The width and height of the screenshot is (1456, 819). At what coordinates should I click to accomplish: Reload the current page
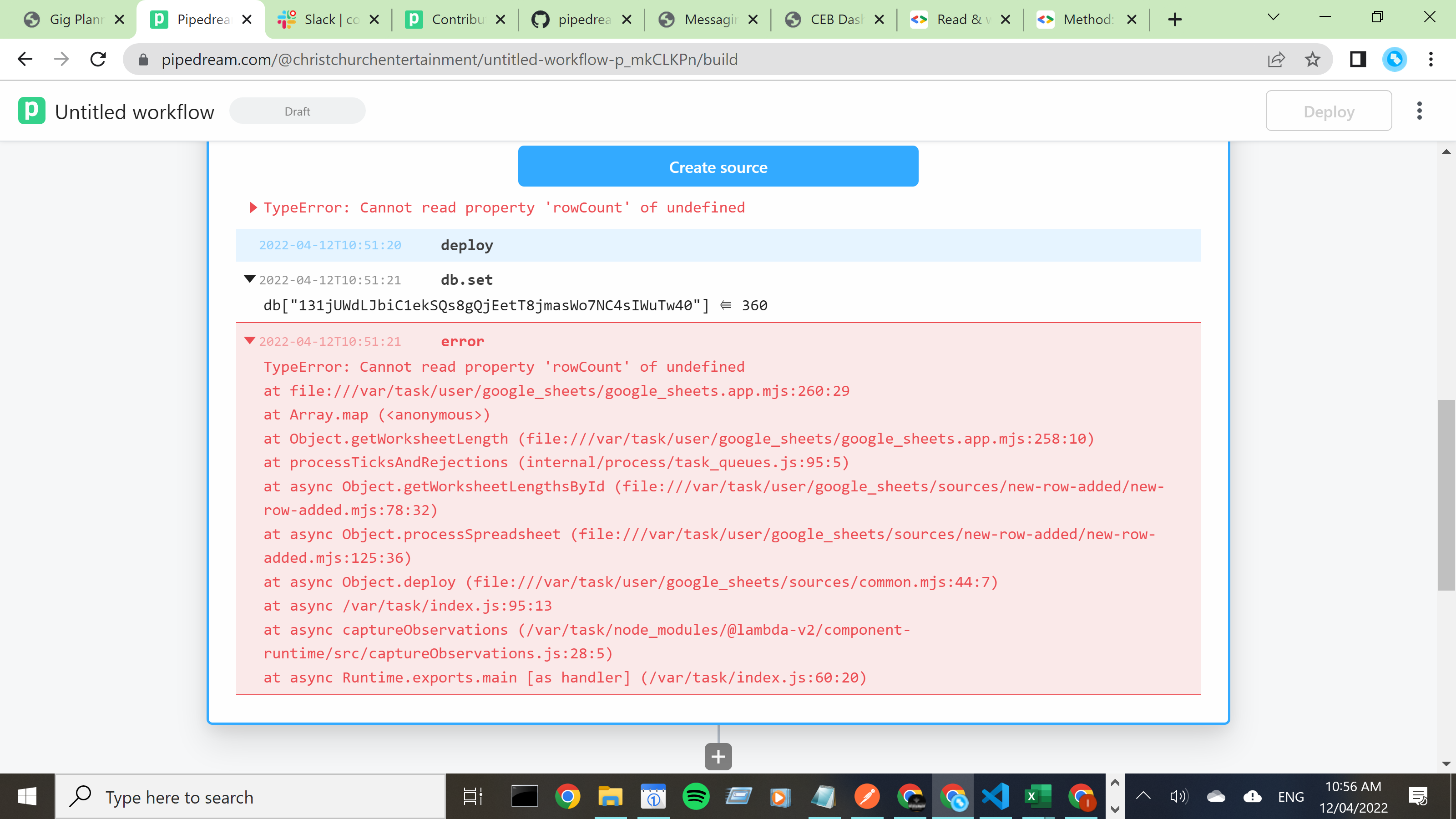(x=97, y=59)
